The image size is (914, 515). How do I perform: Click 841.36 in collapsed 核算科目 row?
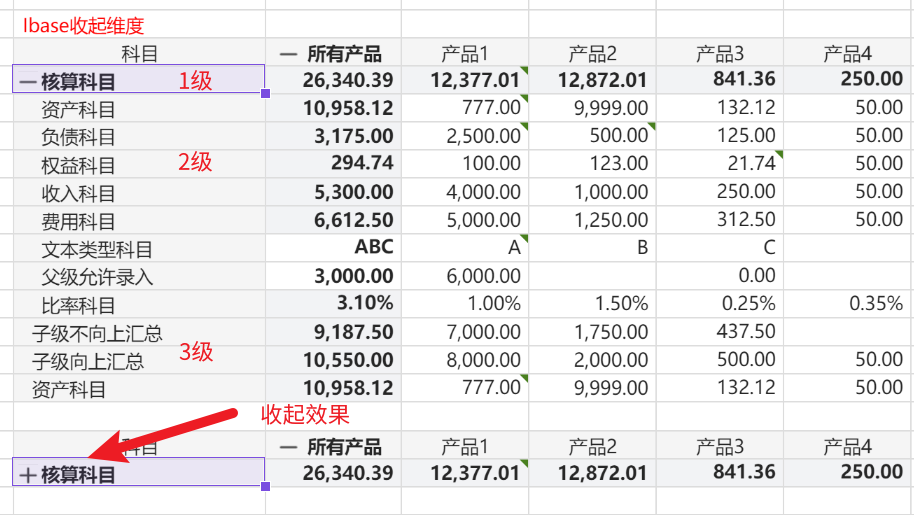point(744,472)
